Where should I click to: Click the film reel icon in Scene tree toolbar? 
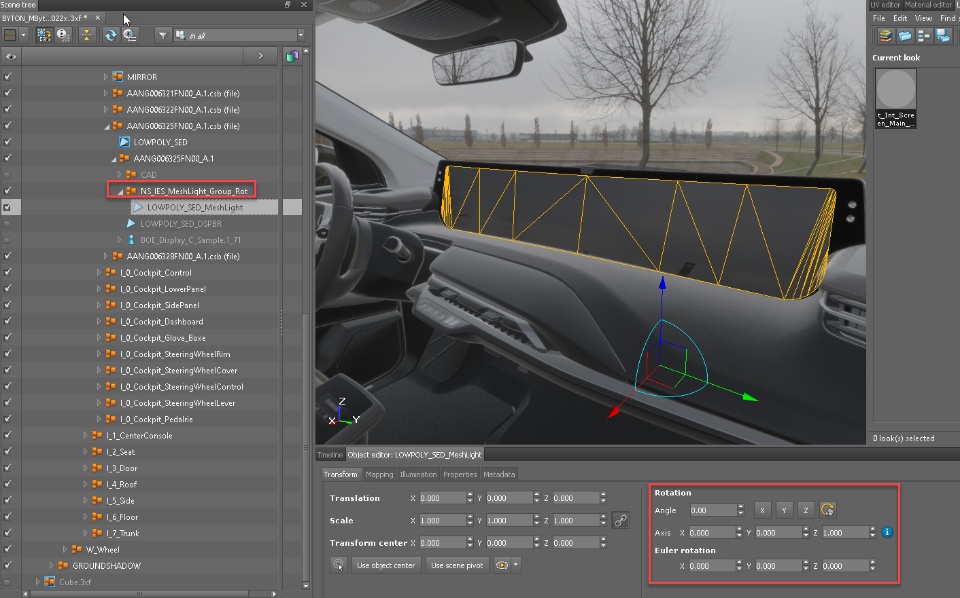(x=63, y=35)
